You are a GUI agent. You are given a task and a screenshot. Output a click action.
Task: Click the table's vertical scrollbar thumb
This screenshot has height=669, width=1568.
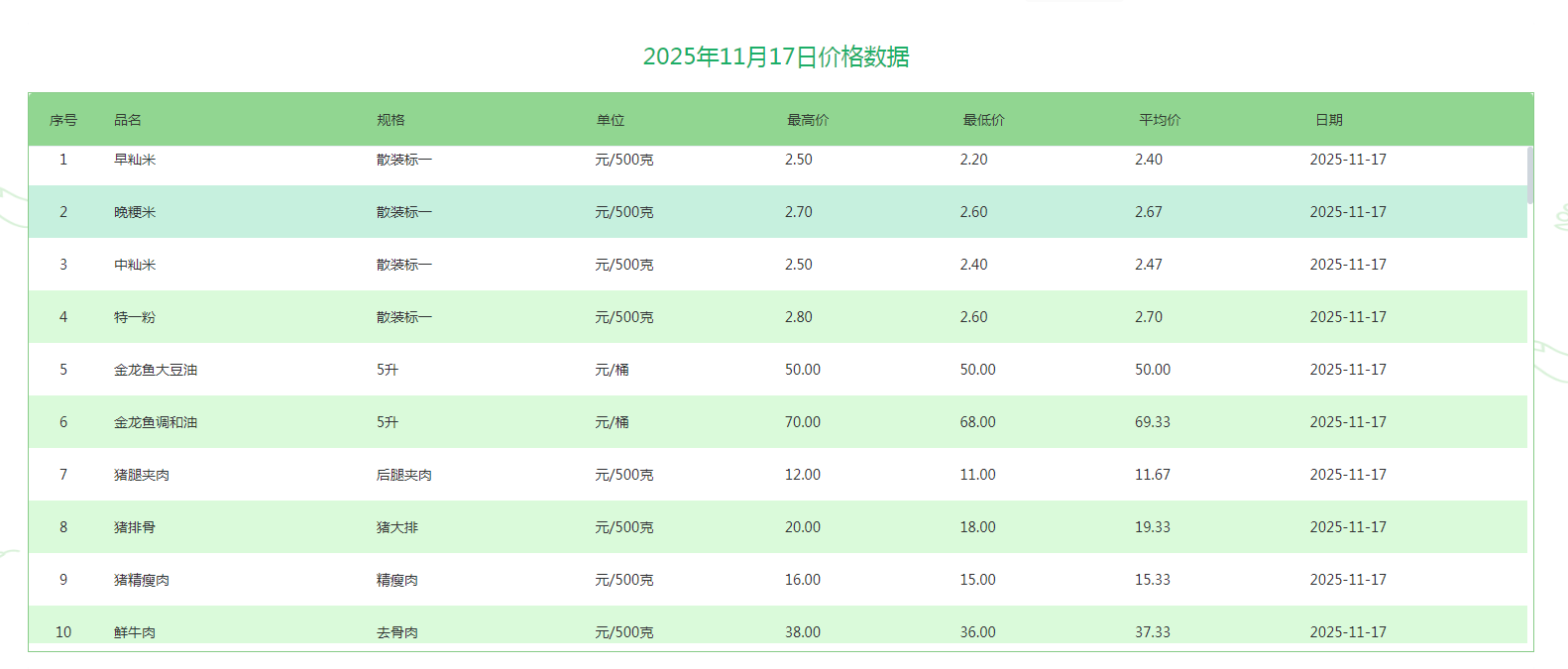[1529, 175]
